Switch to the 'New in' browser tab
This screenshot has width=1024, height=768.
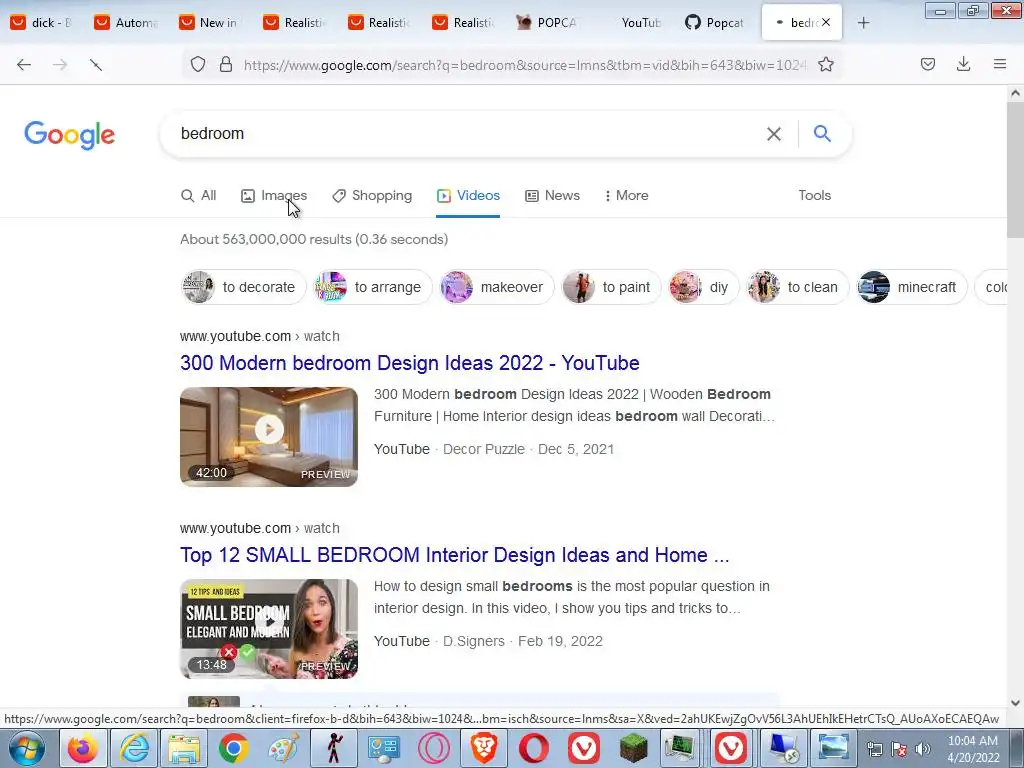click(x=211, y=23)
